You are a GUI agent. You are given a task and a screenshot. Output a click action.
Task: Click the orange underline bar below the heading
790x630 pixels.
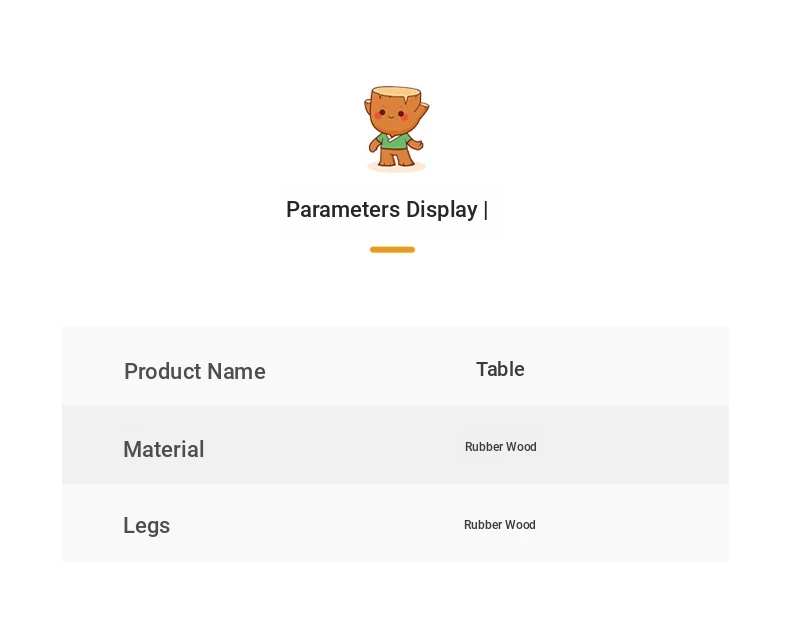392,249
